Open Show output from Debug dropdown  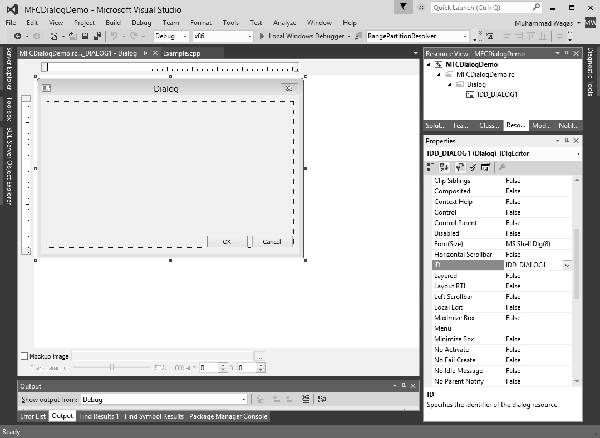(244, 399)
